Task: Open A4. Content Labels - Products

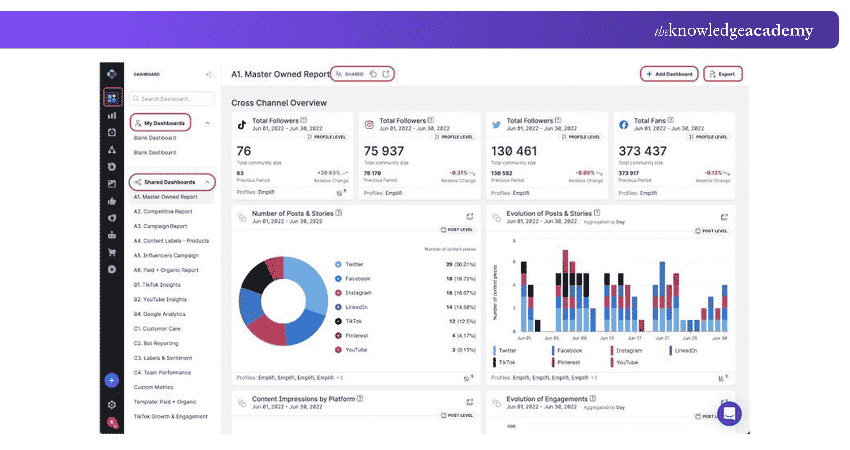Action: (171, 241)
